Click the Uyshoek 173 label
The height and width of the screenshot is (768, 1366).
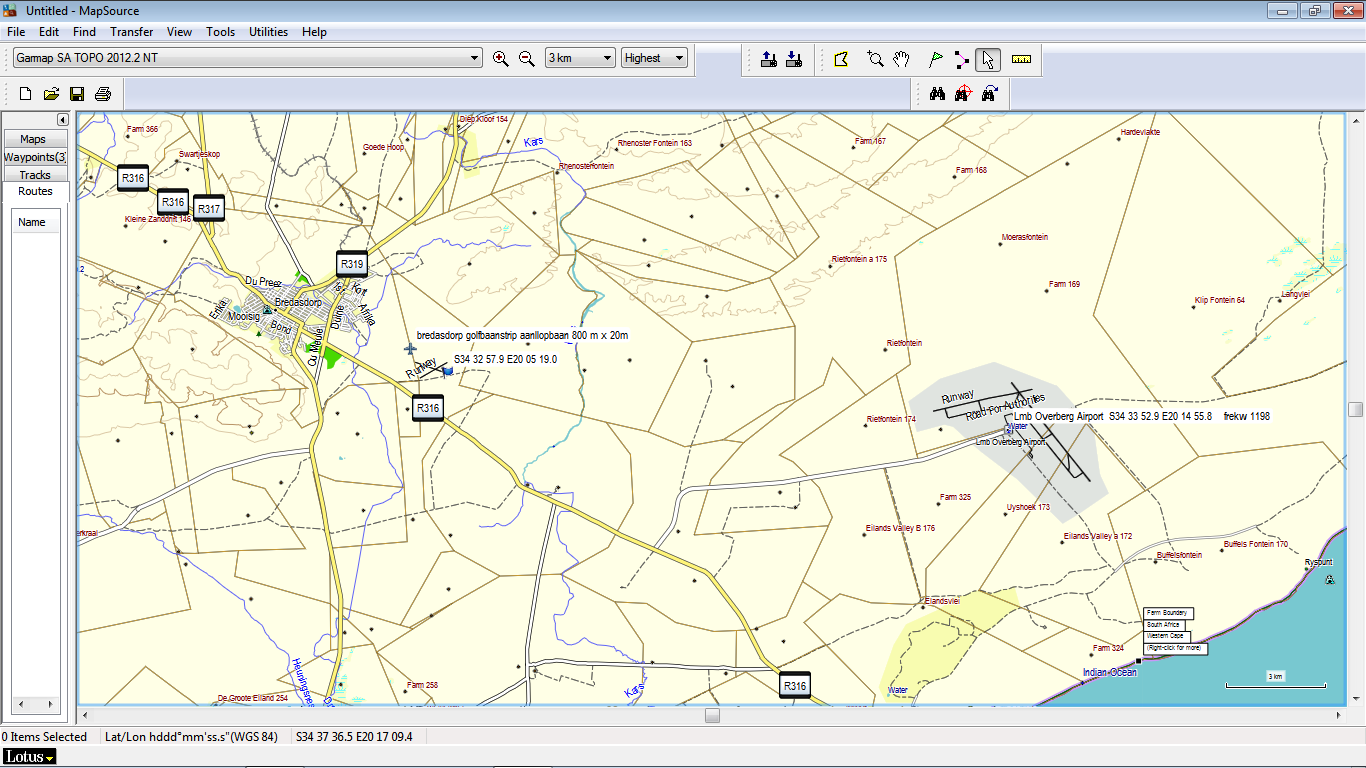click(x=1029, y=507)
